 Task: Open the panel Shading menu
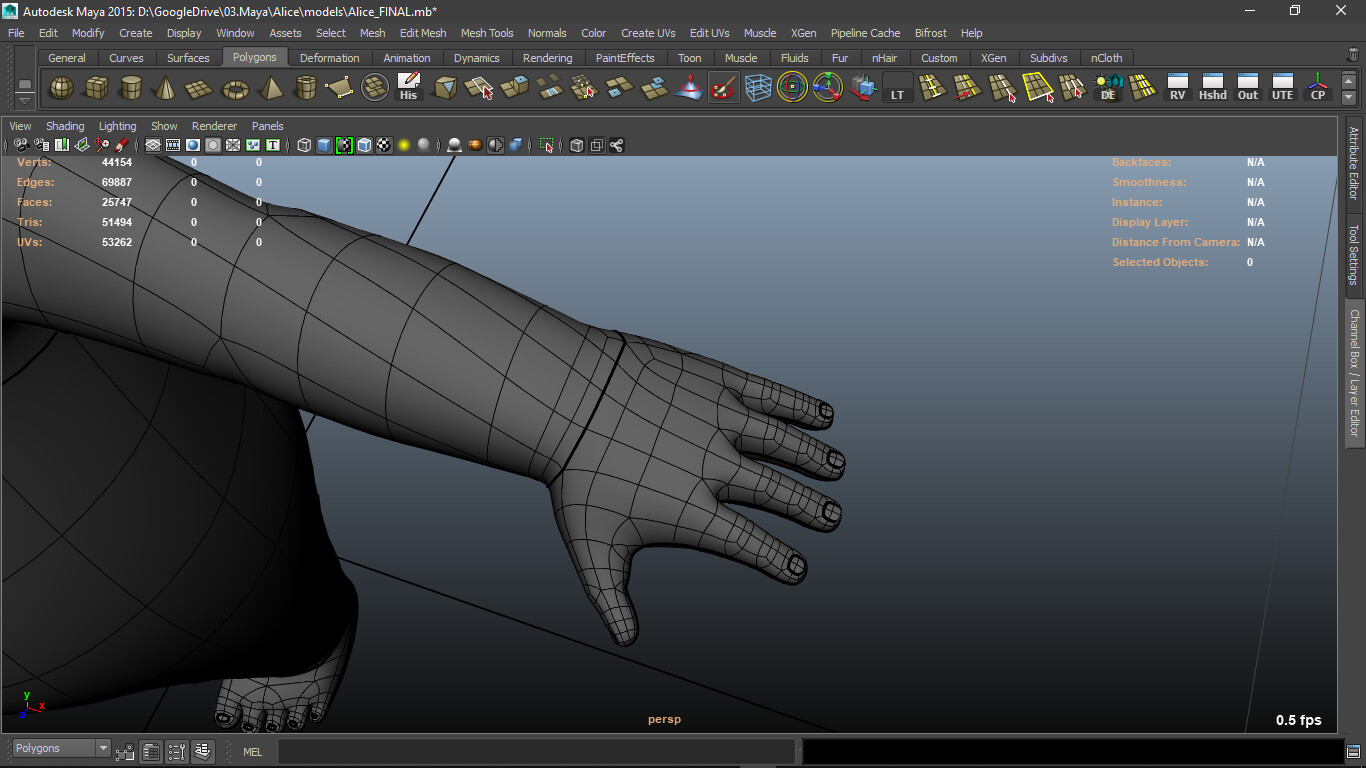click(x=65, y=126)
